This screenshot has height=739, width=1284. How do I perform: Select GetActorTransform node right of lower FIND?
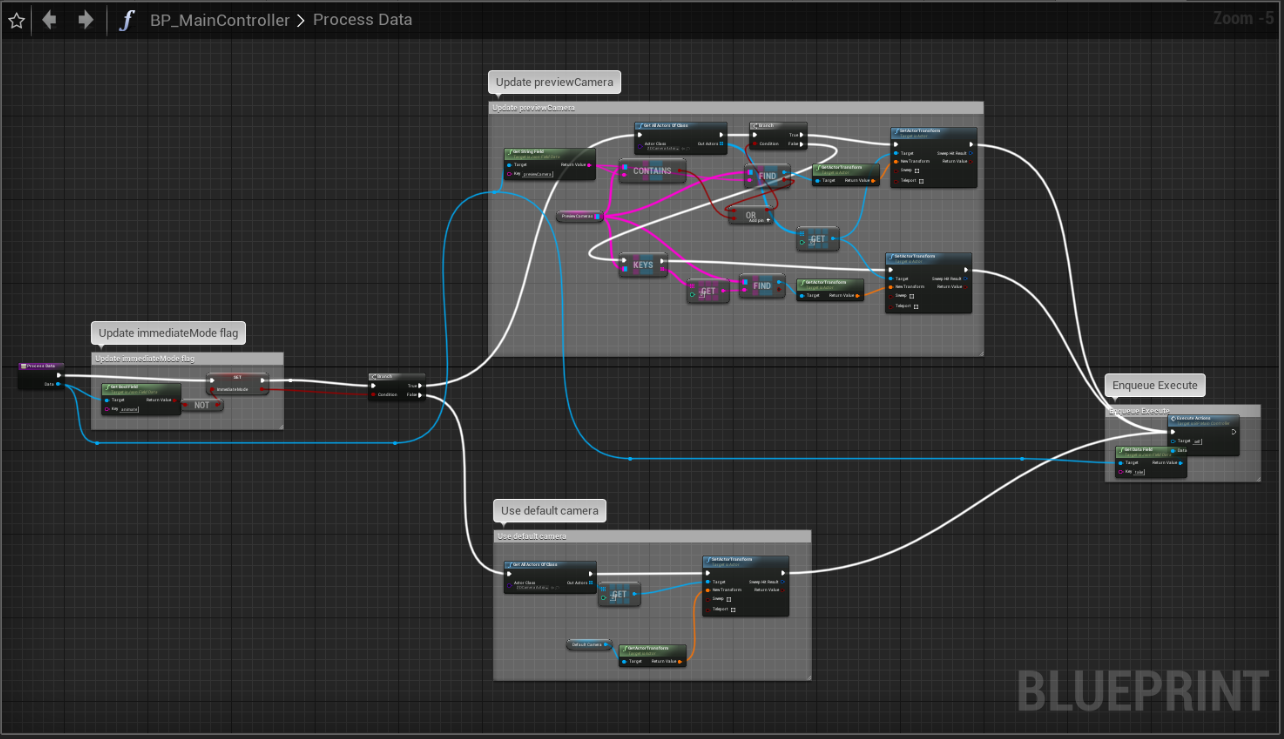[x=829, y=289]
